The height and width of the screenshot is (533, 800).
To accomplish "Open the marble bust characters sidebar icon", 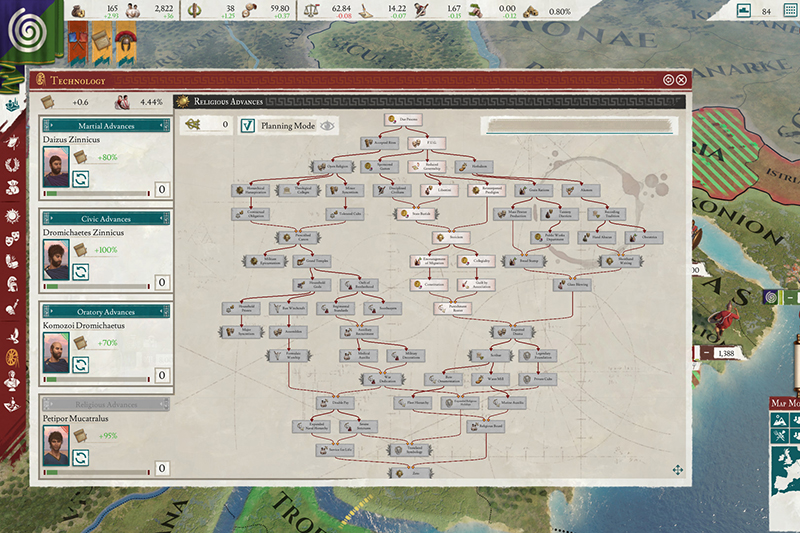I will [x=12, y=381].
